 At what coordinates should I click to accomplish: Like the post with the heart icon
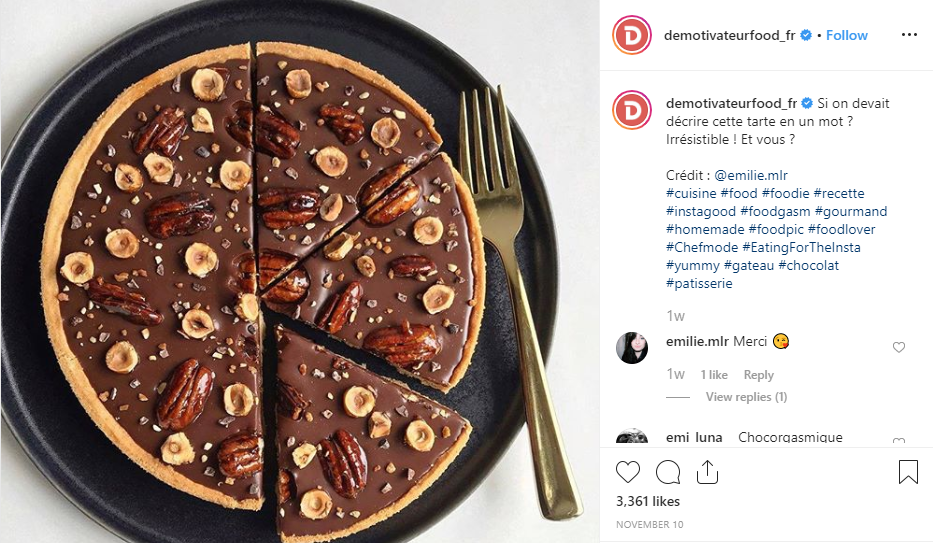pyautogui.click(x=628, y=472)
